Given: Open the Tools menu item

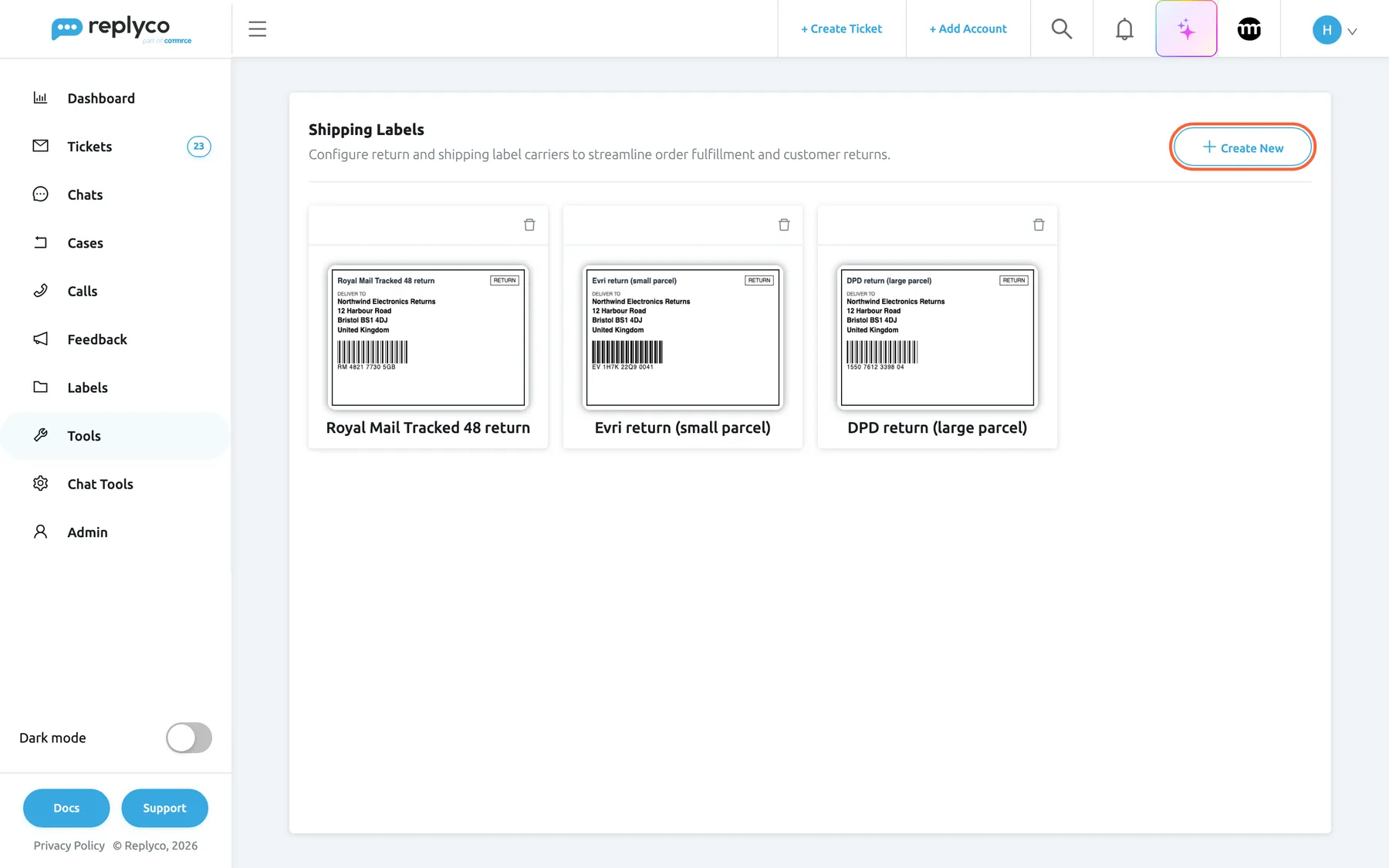Looking at the screenshot, I should [x=116, y=436].
